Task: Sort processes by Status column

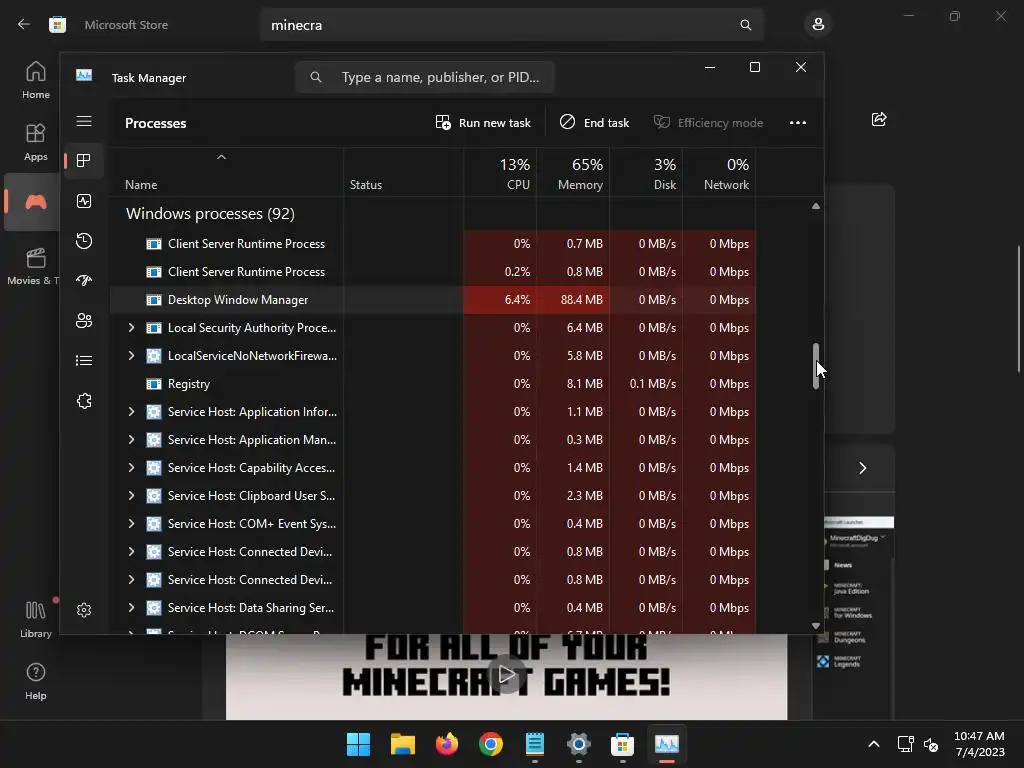Action: (404, 173)
